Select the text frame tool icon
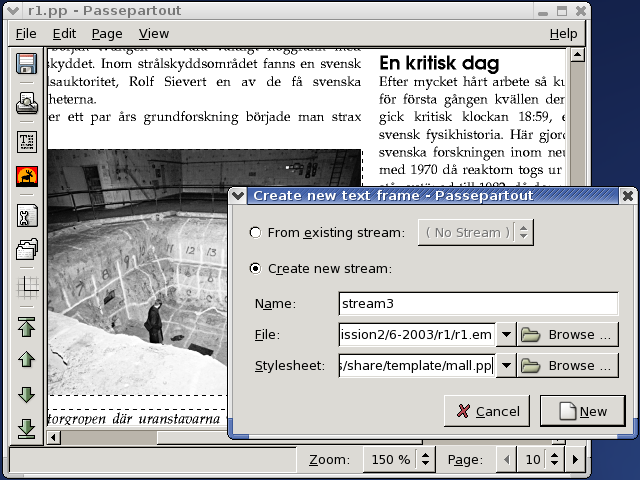Screen dimensions: 640x480 coord(27,140)
